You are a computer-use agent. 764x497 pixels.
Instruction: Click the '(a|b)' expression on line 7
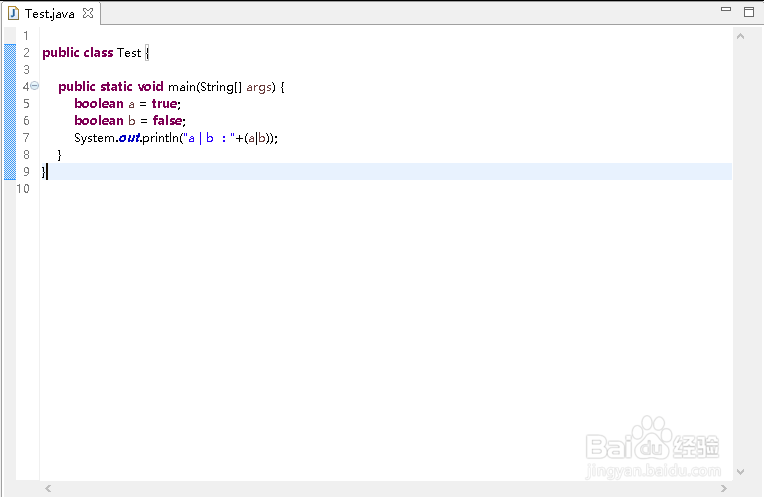pyautogui.click(x=257, y=138)
